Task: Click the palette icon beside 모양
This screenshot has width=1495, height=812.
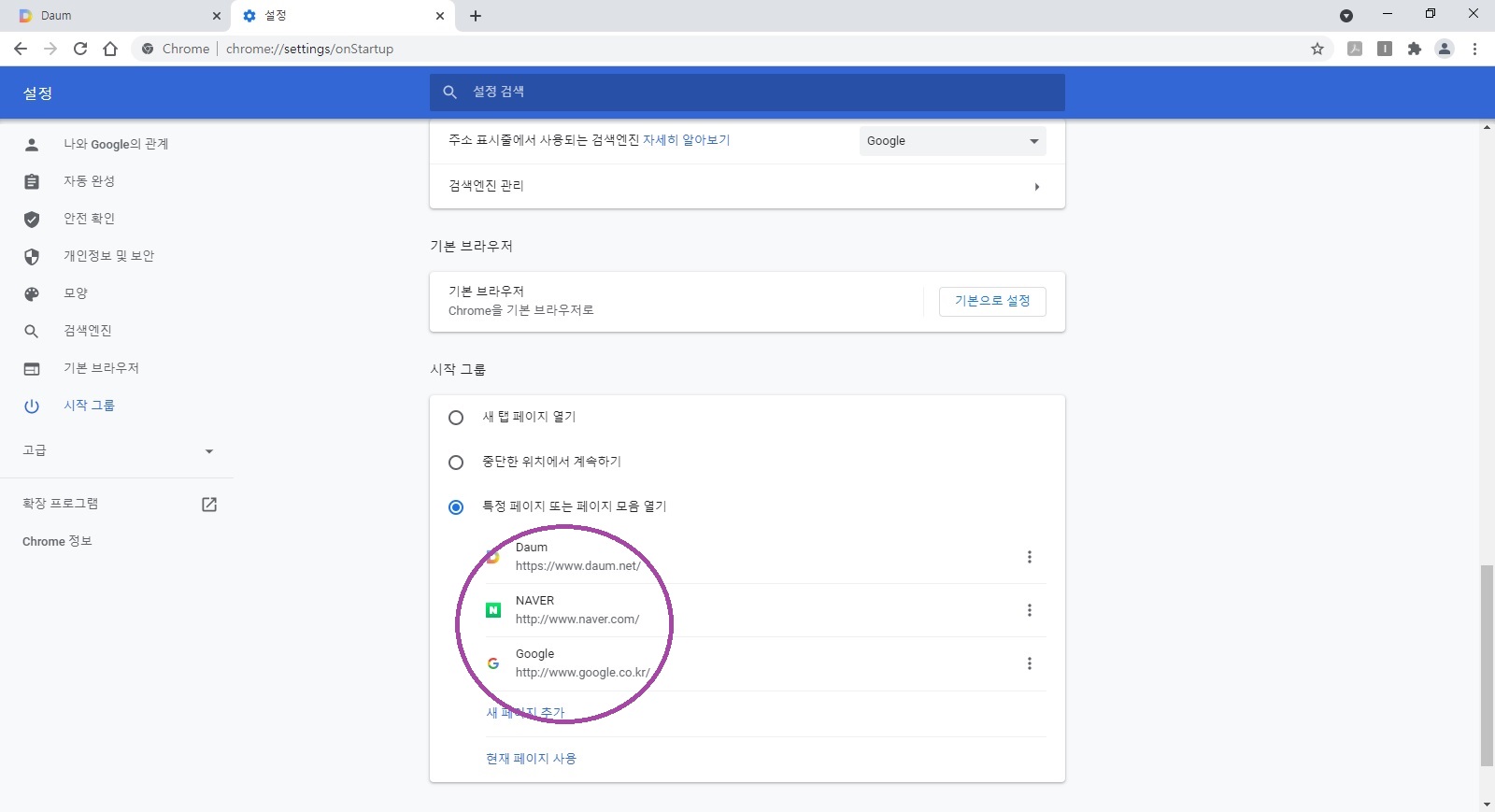Action: tap(32, 293)
